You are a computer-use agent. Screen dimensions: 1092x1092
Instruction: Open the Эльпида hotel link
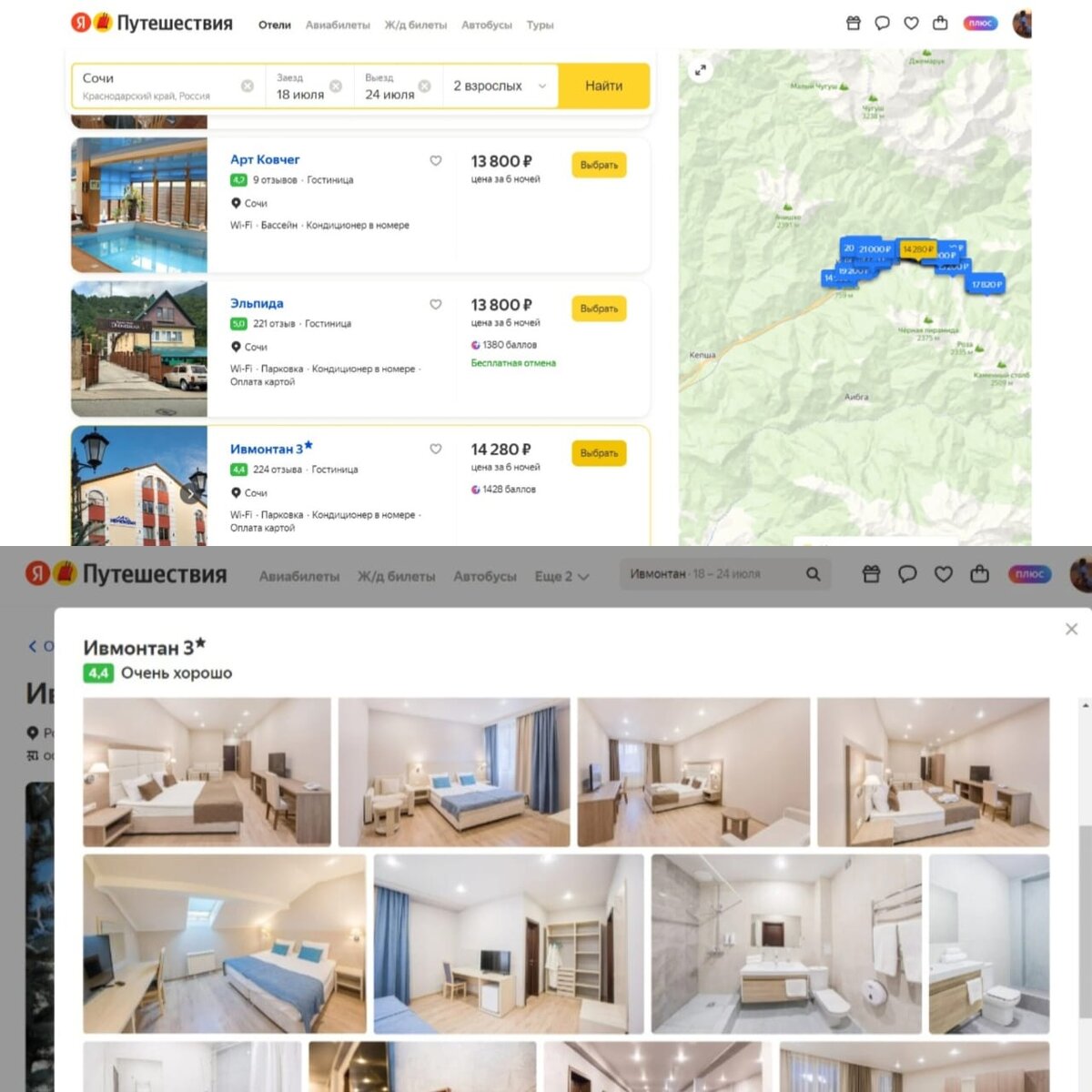tap(257, 303)
